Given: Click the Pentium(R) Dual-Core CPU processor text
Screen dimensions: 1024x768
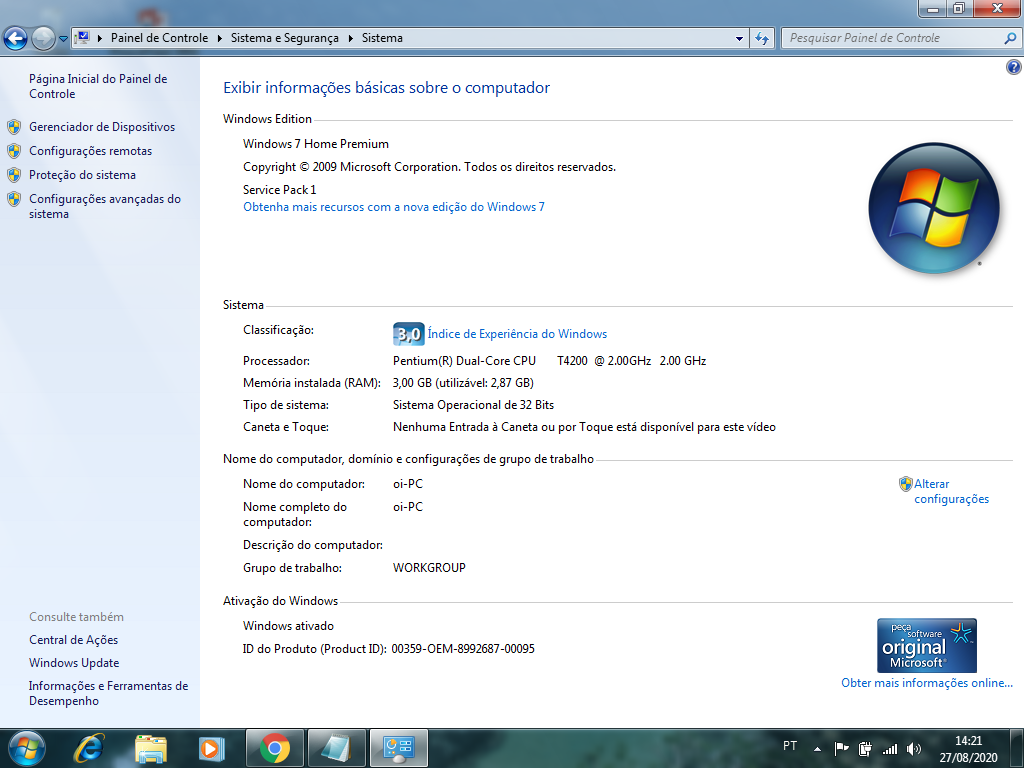Looking at the screenshot, I should 549,361.
